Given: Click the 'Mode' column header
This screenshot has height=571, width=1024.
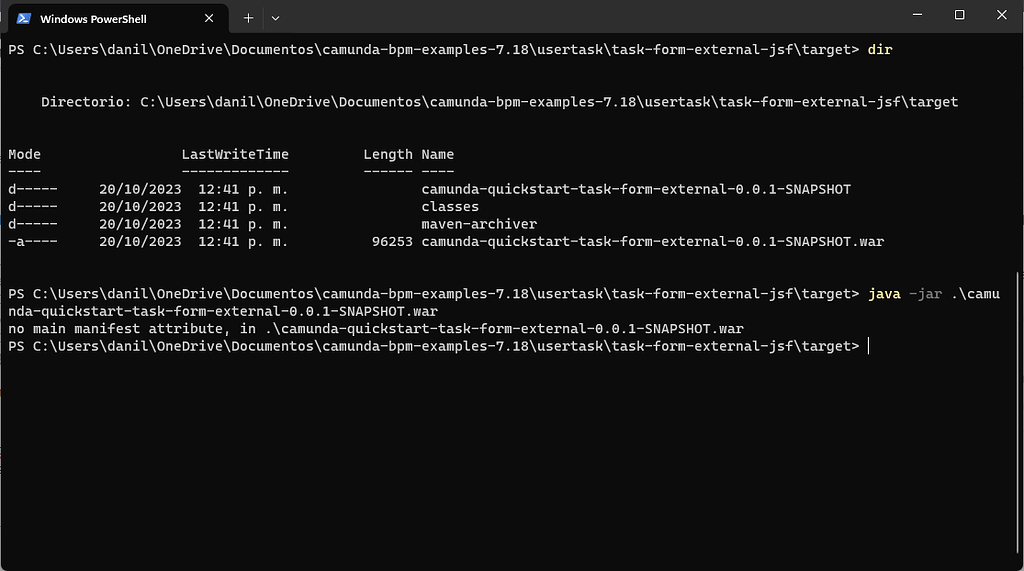Looking at the screenshot, I should click(x=24, y=154).
